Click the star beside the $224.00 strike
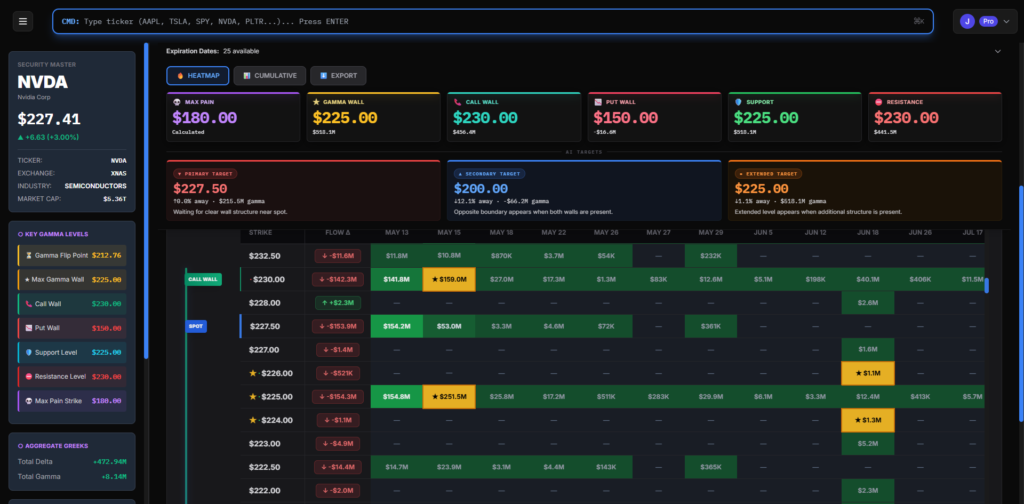 (253, 420)
